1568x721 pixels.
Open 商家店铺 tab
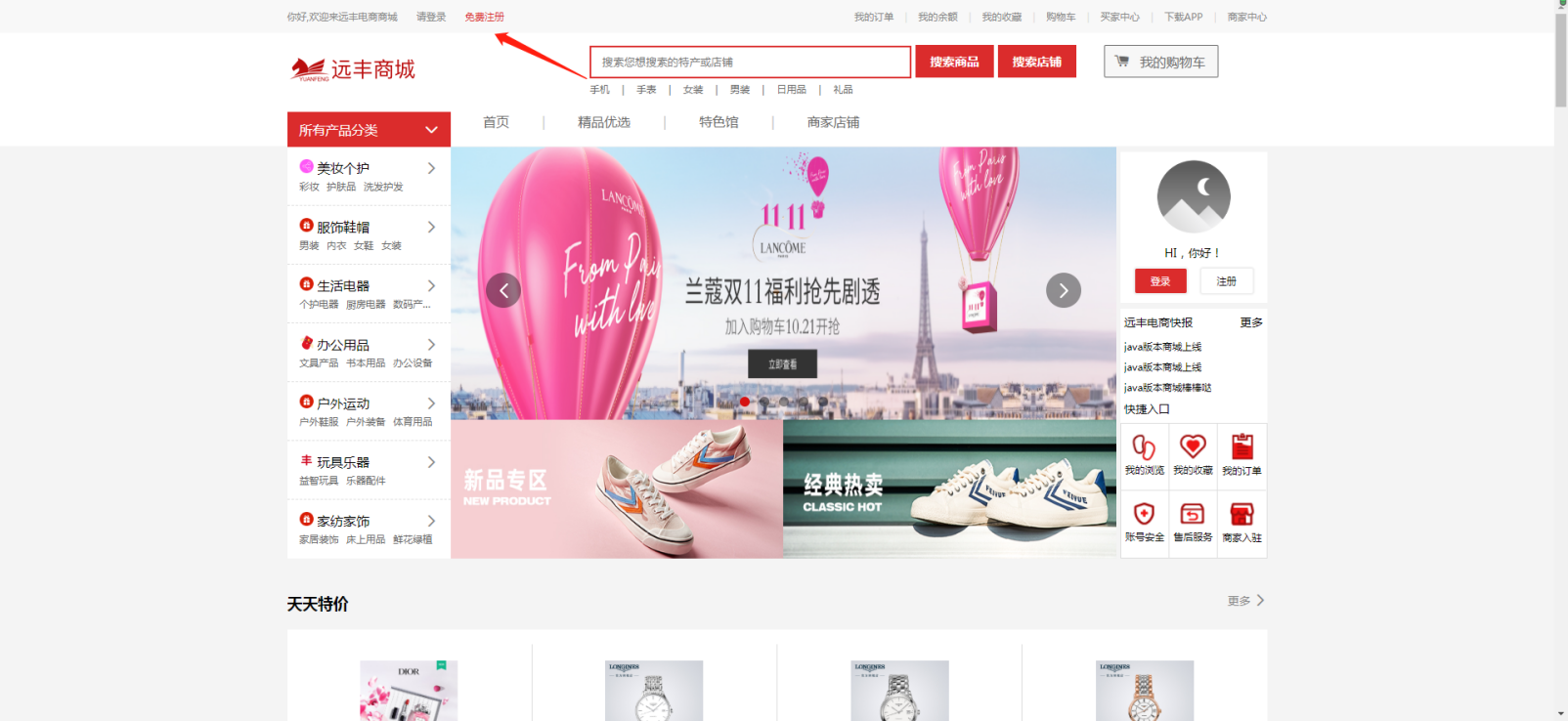(834, 122)
